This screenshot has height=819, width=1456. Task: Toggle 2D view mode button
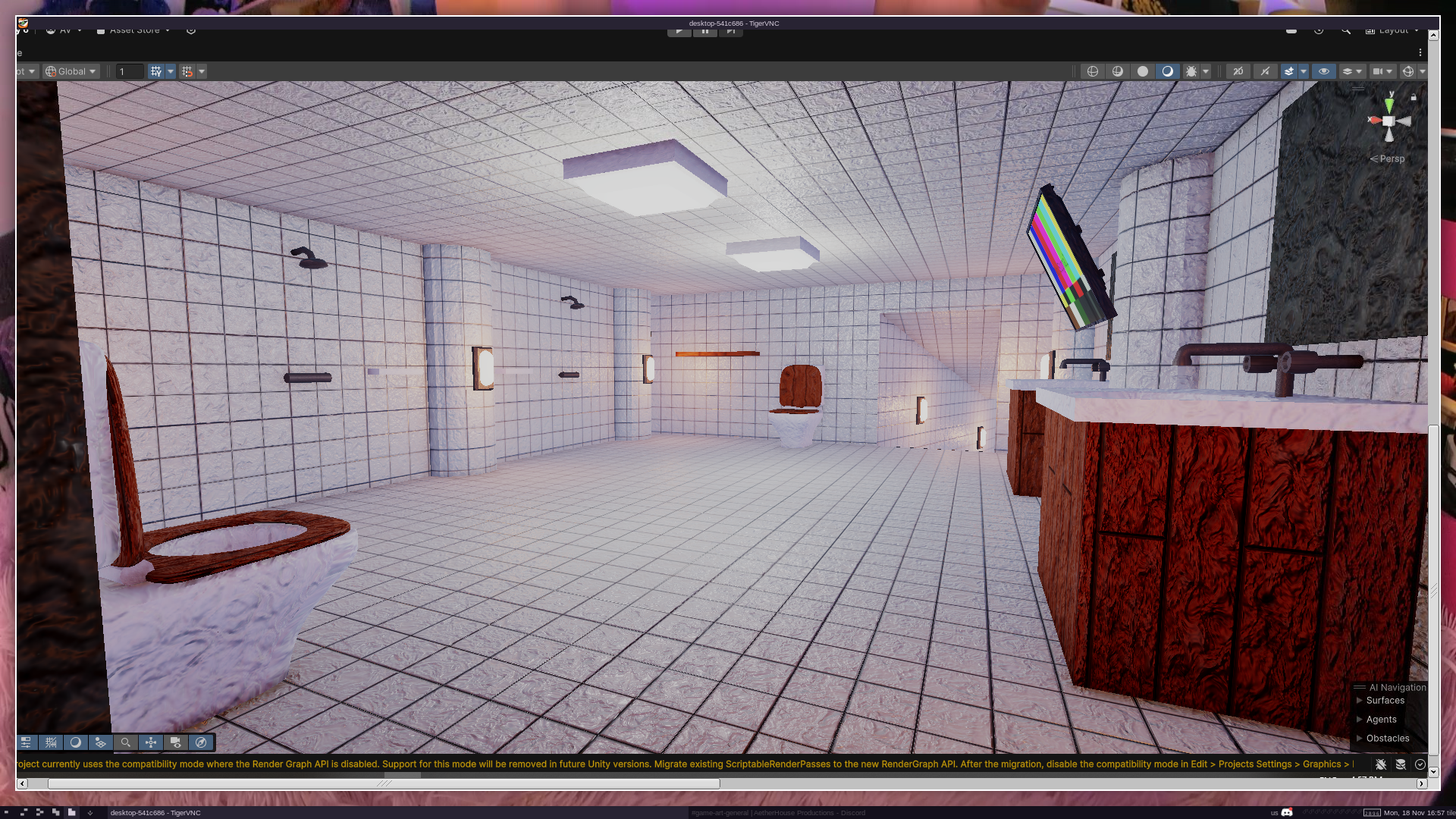tap(1238, 71)
